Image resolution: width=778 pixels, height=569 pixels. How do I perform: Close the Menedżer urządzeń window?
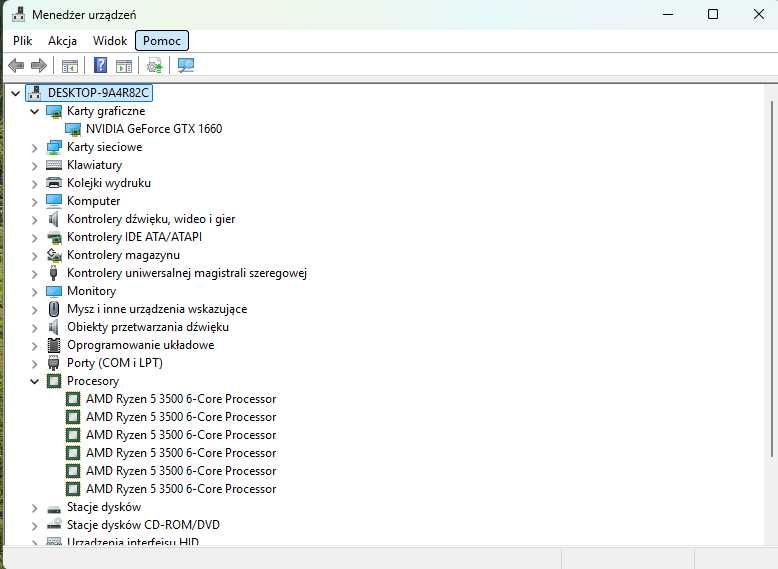759,14
